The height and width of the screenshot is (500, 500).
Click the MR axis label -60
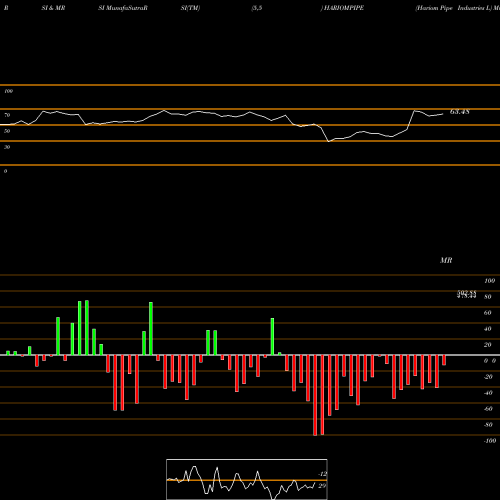488,409
